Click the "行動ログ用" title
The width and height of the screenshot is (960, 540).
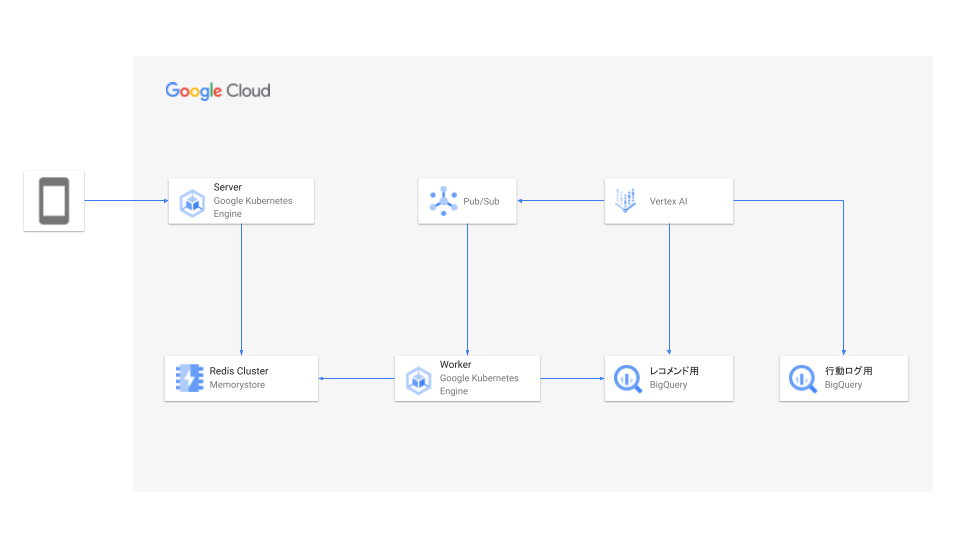pos(849,371)
